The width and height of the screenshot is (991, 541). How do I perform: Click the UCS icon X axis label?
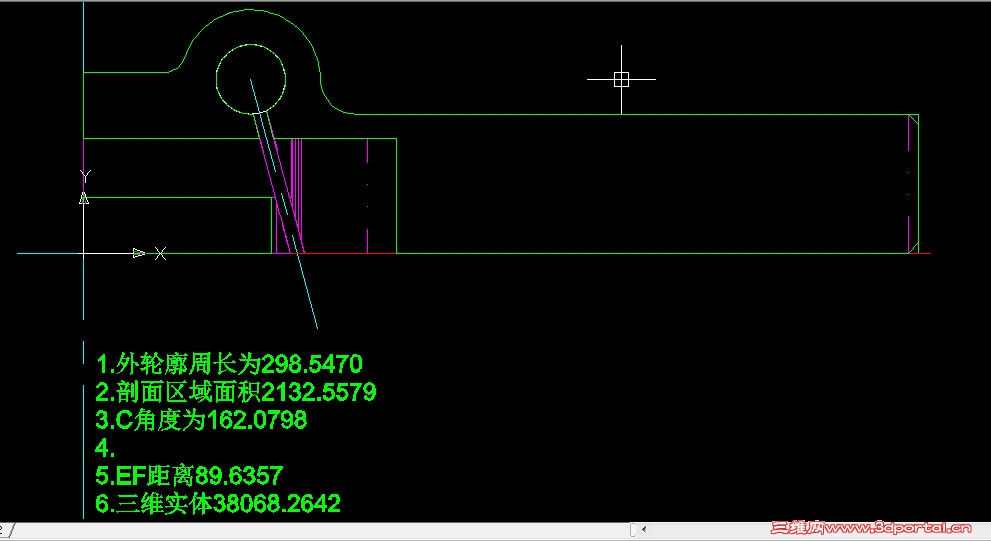(161, 253)
